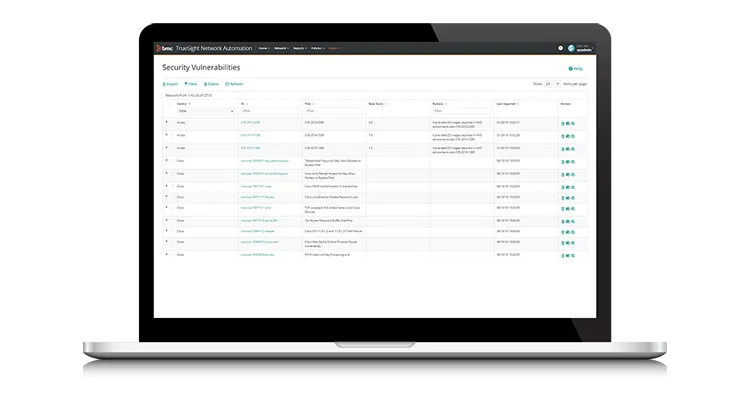Open the CVE-2014-7299 ID link
Screen dimensions: 750x400
coord(251,135)
